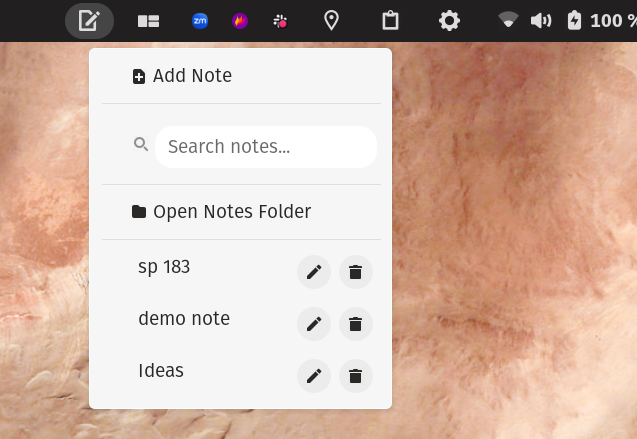Open the Slack tray icon
The height and width of the screenshot is (439, 637).
pos(280,21)
